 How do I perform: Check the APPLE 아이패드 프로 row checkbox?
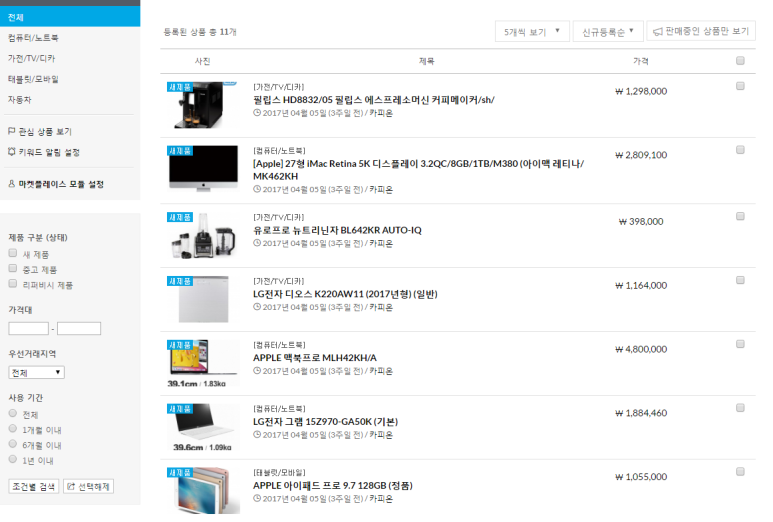coord(740,472)
